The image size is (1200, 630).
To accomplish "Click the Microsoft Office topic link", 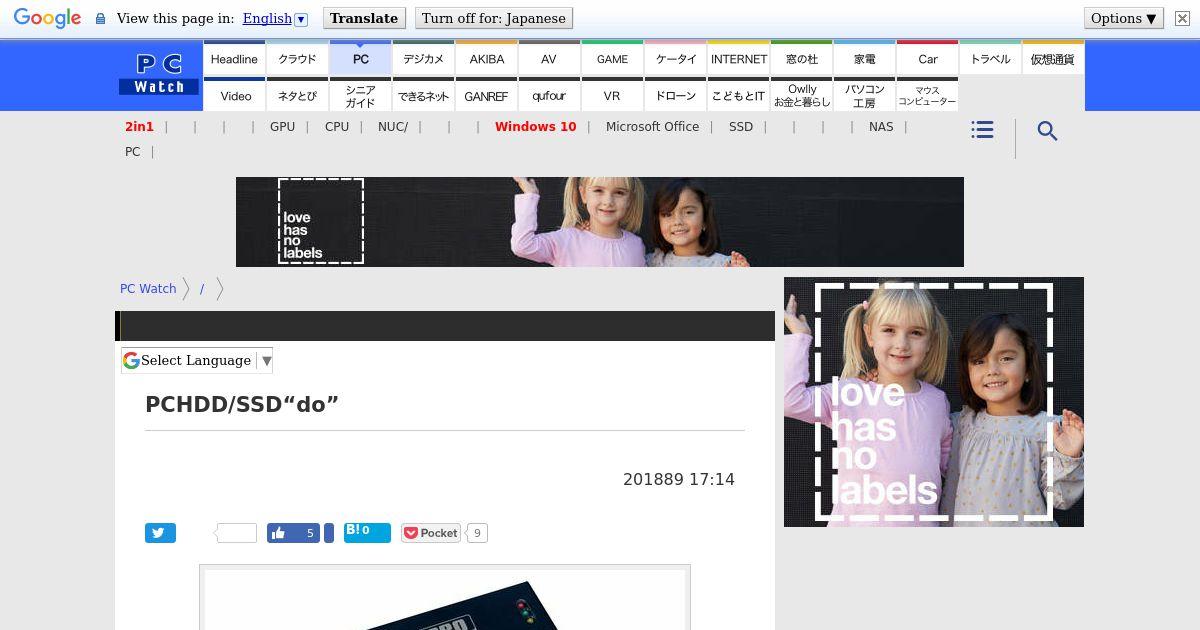I will coord(652,127).
